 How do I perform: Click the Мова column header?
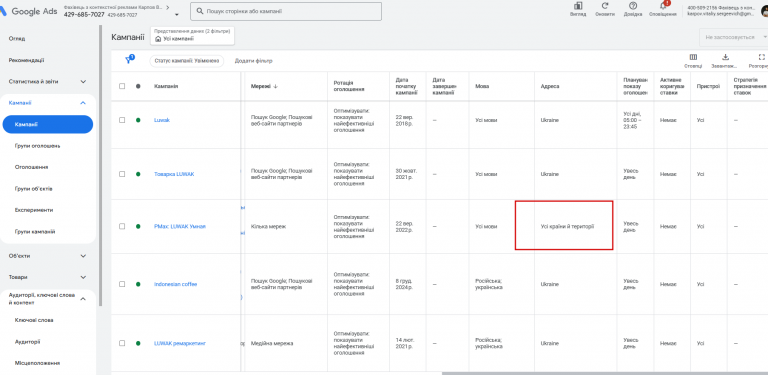point(481,86)
